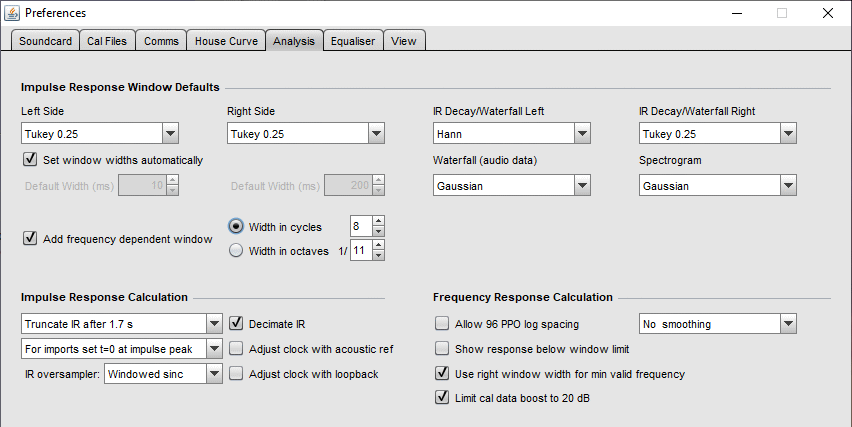Viewport: 852px width, 427px height.
Task: Switch to the Soundcard tab
Action: pos(45,41)
